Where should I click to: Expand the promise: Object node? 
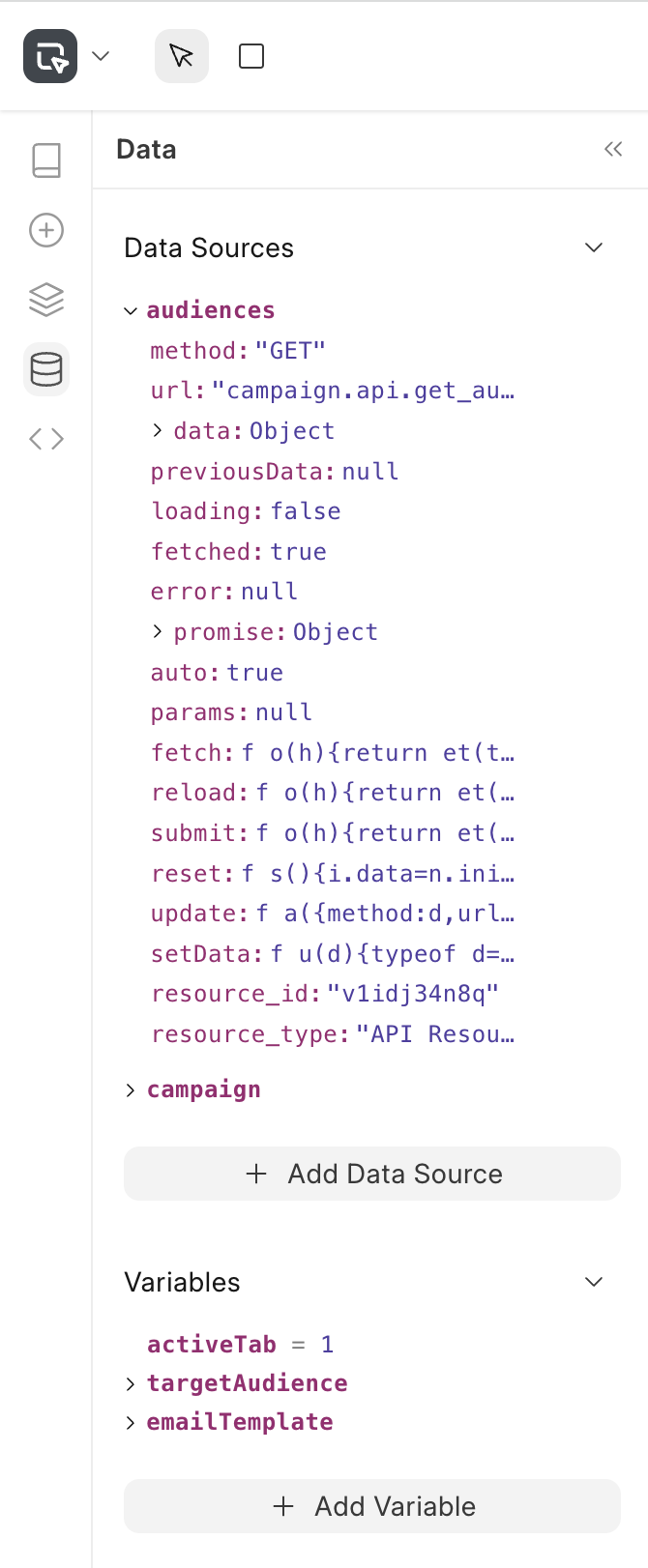coord(158,631)
